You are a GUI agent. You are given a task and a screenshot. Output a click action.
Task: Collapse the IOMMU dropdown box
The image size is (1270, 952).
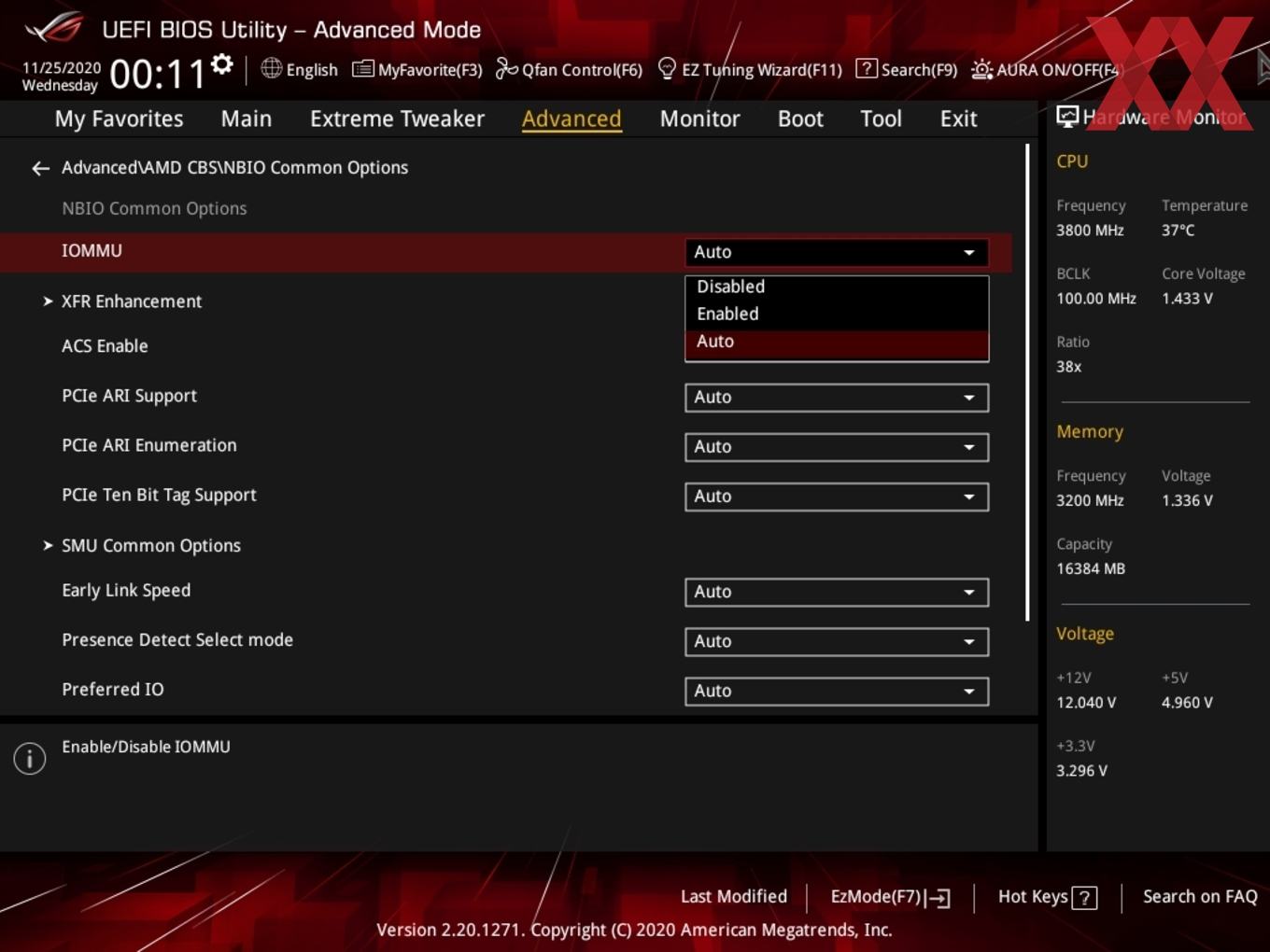coord(837,252)
